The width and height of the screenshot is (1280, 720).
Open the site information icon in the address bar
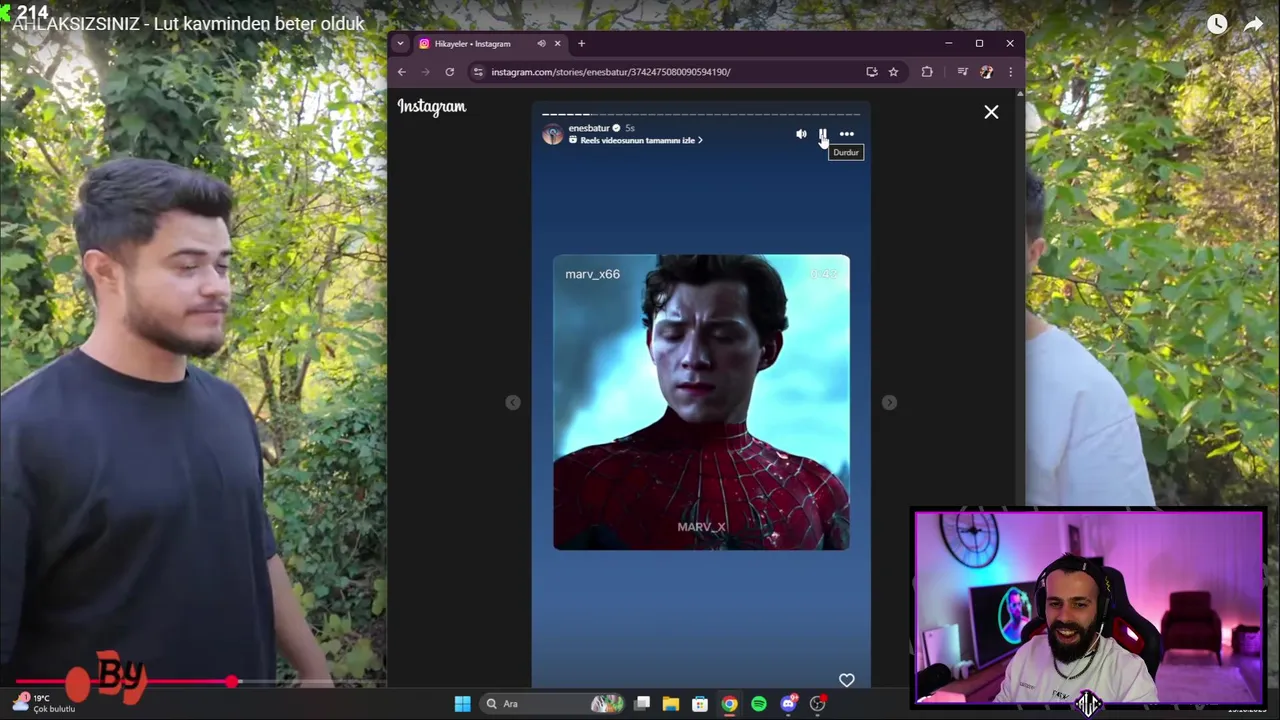click(478, 72)
